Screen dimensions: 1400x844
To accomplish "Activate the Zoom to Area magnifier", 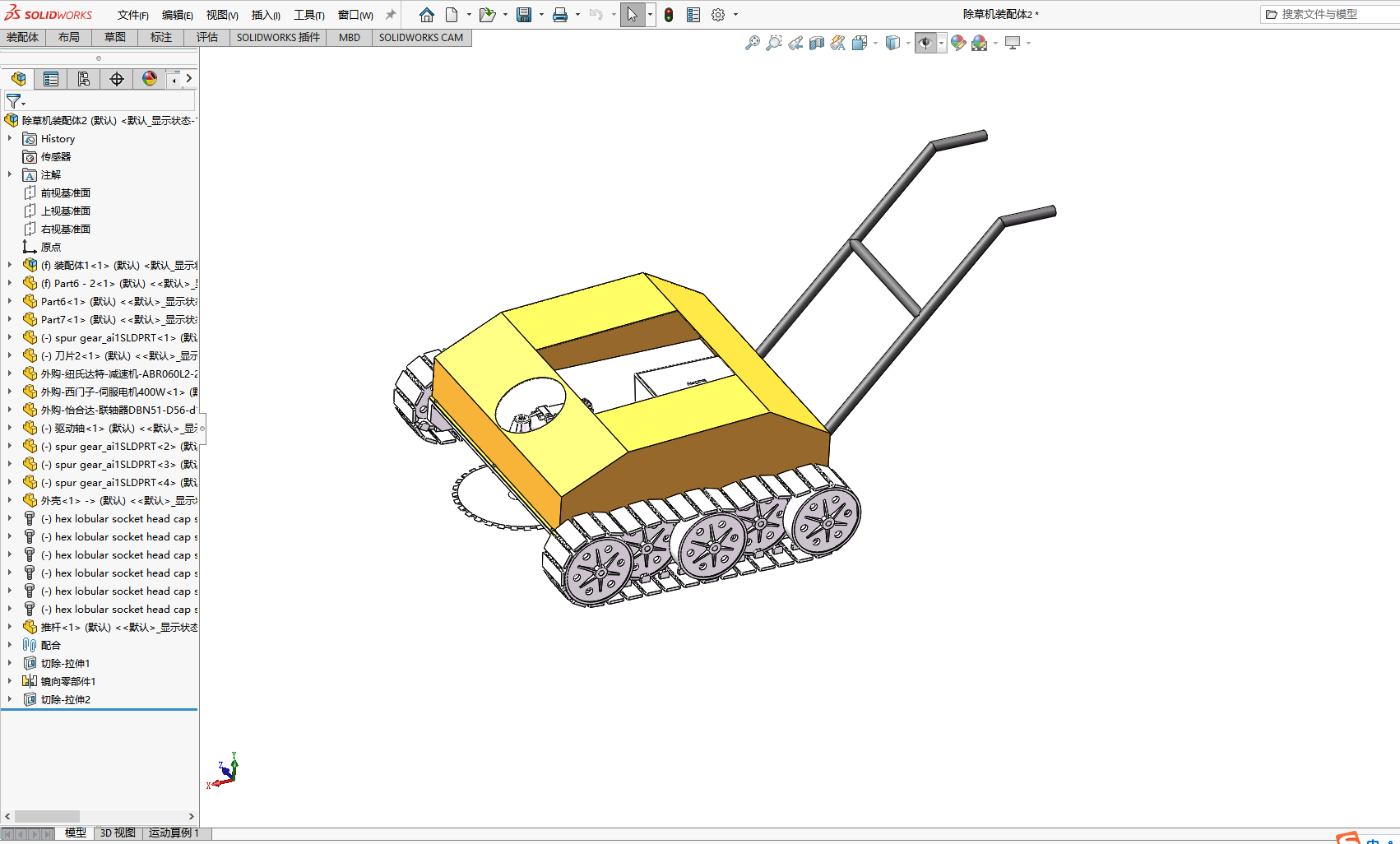I will pos(773,43).
